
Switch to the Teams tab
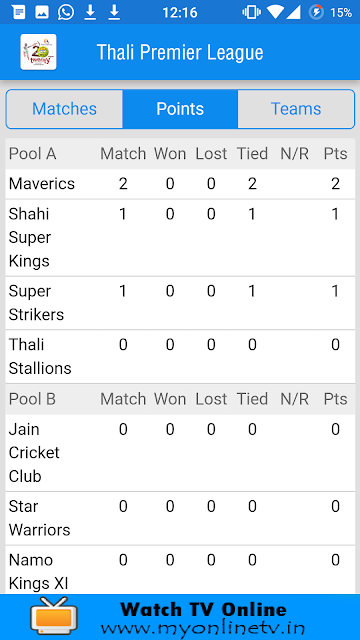(296, 109)
